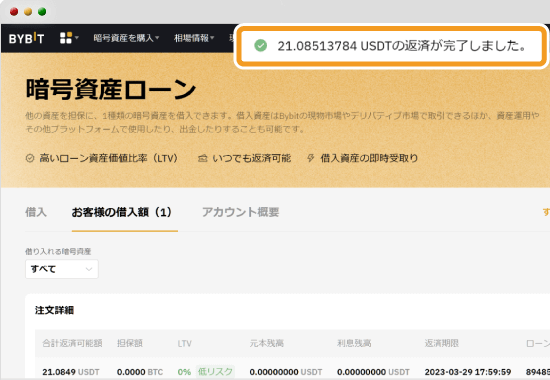Screen dimensions: 550x380
Task: Click the いつでも返済可能 icon
Action: (x=202, y=159)
